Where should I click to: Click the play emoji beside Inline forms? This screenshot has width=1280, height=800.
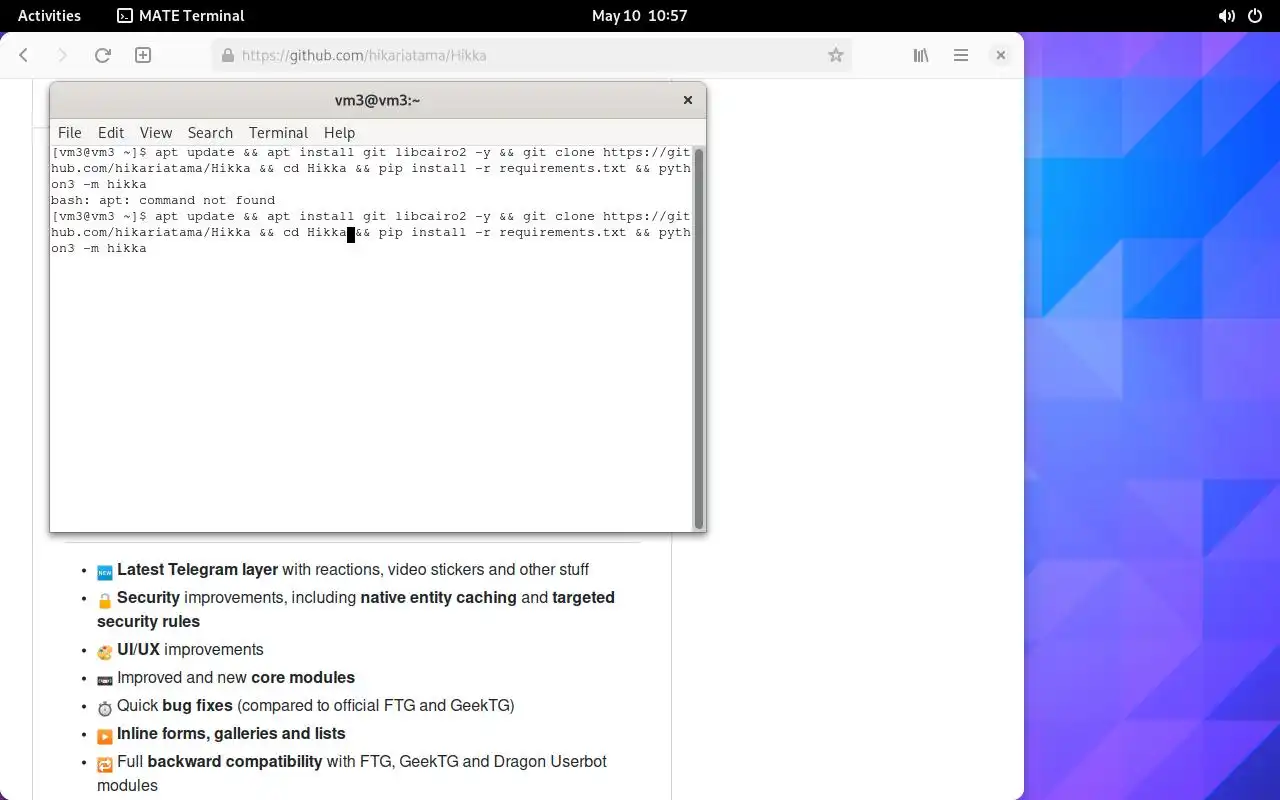click(105, 736)
